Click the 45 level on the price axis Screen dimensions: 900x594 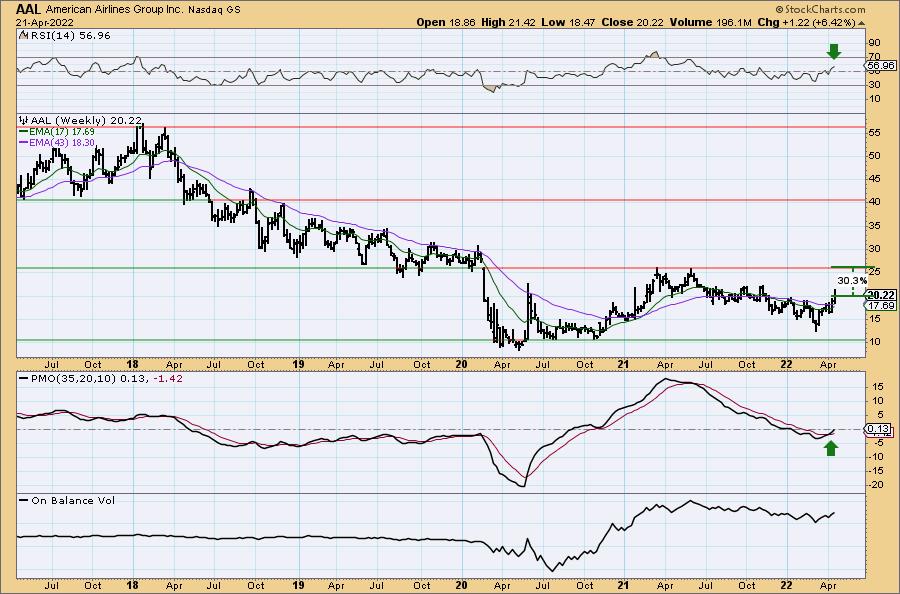pos(875,178)
